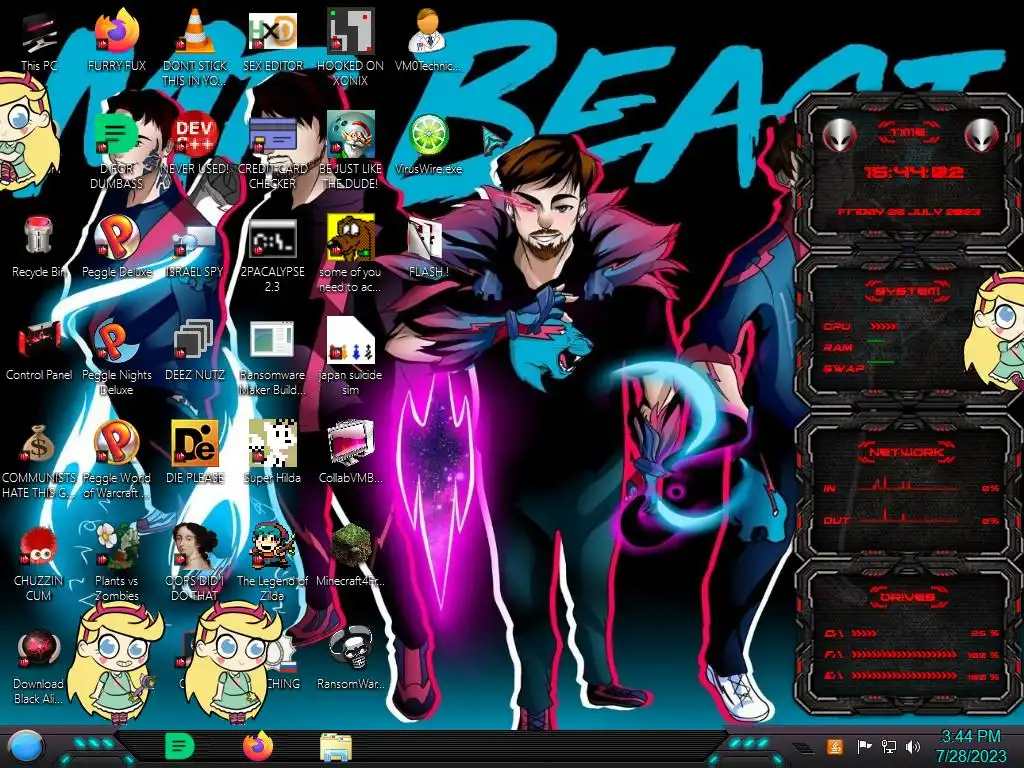Click the E:\ drive usage bar
This screenshot has height=768, width=1024.
point(912,676)
